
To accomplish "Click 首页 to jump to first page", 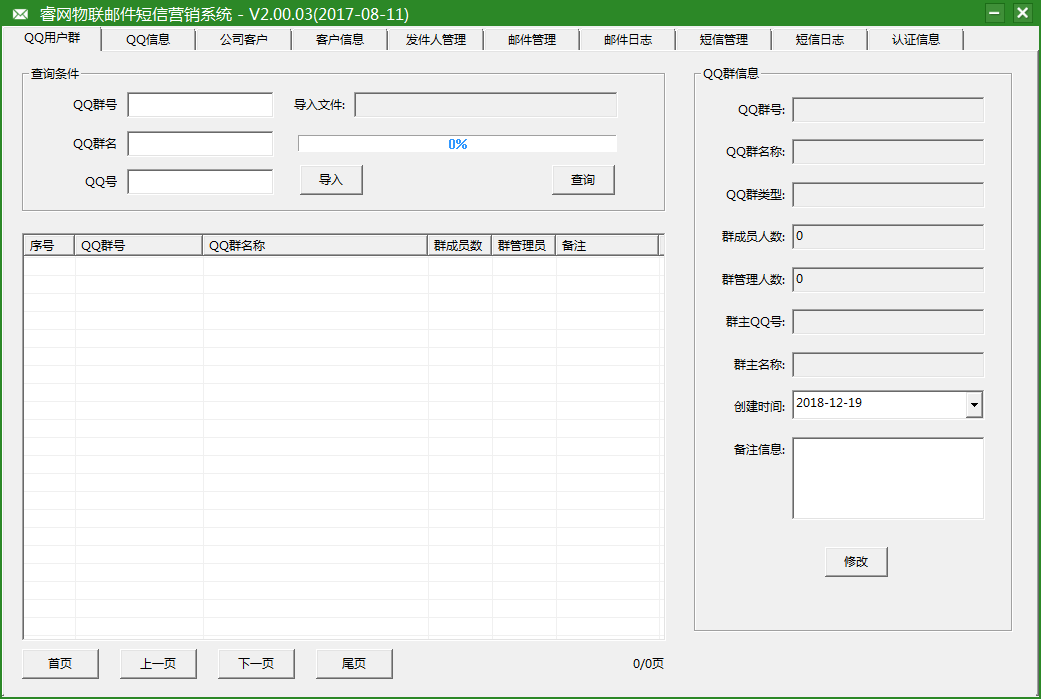I will coord(59,663).
